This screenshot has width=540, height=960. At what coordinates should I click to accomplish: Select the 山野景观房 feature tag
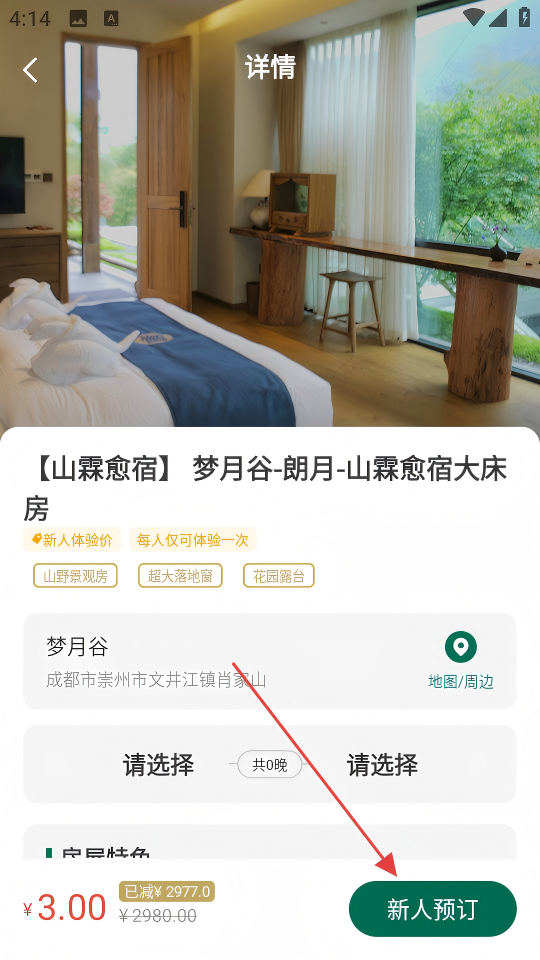pyautogui.click(x=75, y=576)
